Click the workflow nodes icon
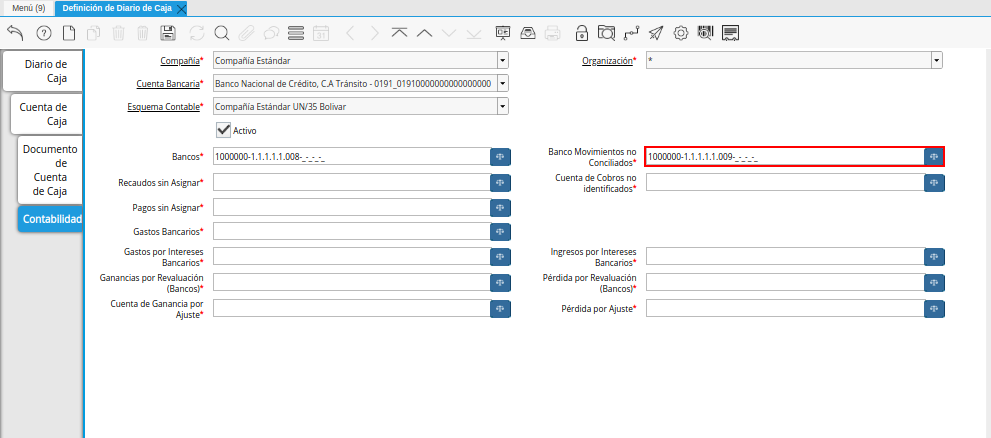 coord(631,33)
